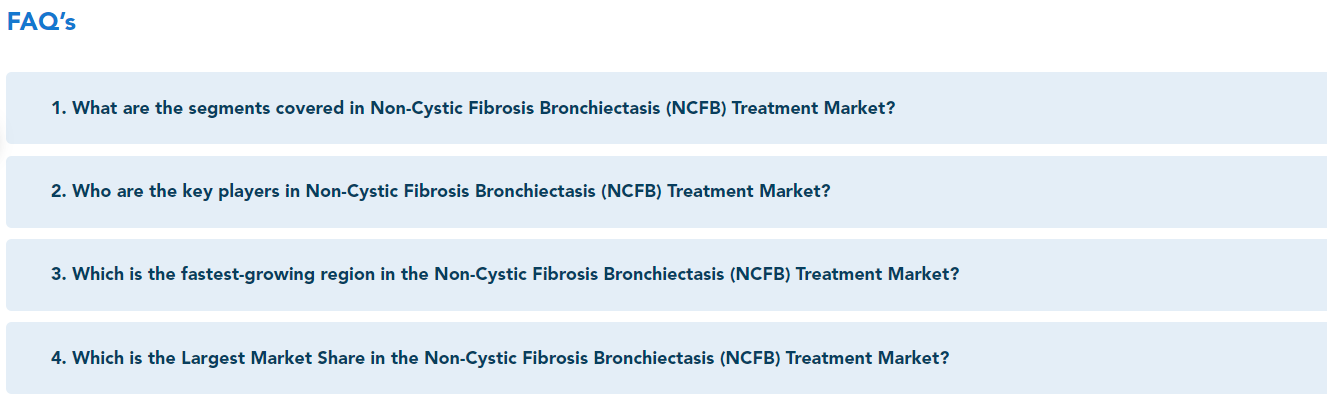Viewport: 1327px width, 397px height.
Task: Expand FAQ 1 about segments covered
Action: [666, 108]
